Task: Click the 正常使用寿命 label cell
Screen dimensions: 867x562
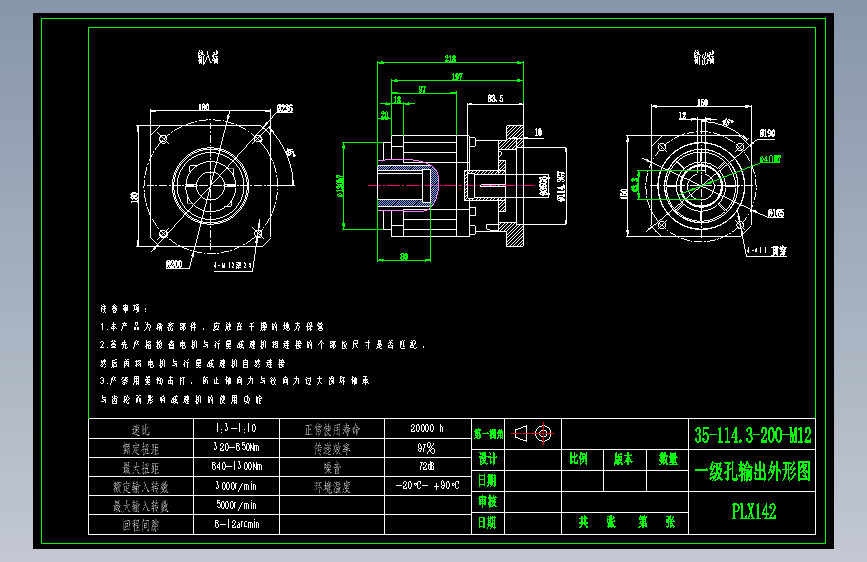Action: pos(332,429)
